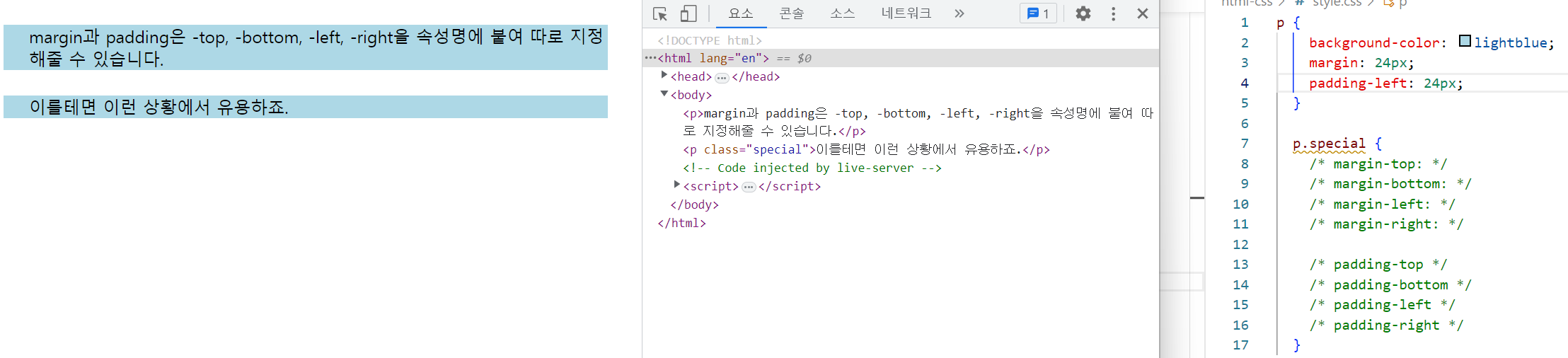Switch to the 소스 tab

[x=843, y=13]
